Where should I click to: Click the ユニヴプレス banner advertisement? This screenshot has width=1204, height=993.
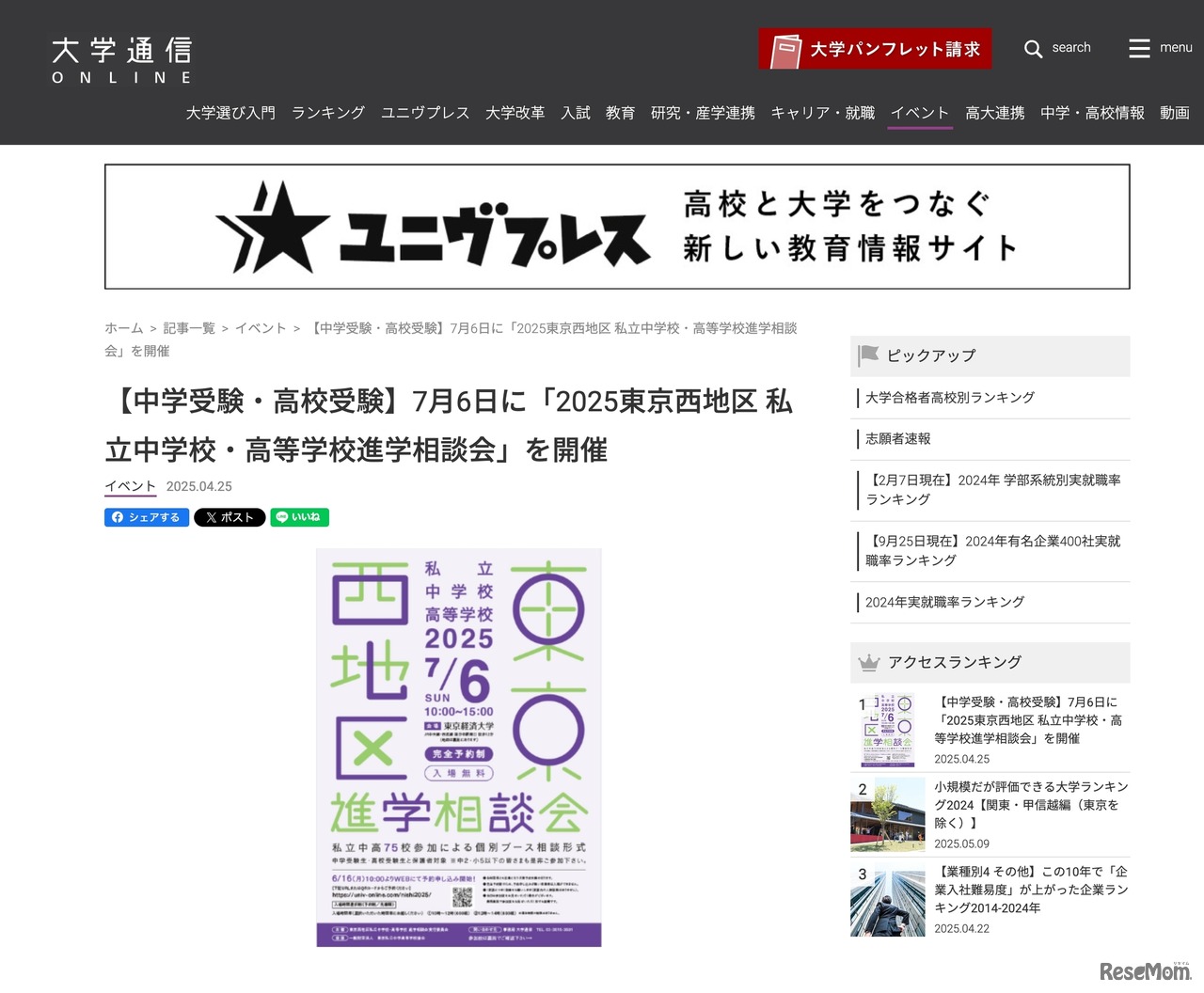pyautogui.click(x=617, y=227)
